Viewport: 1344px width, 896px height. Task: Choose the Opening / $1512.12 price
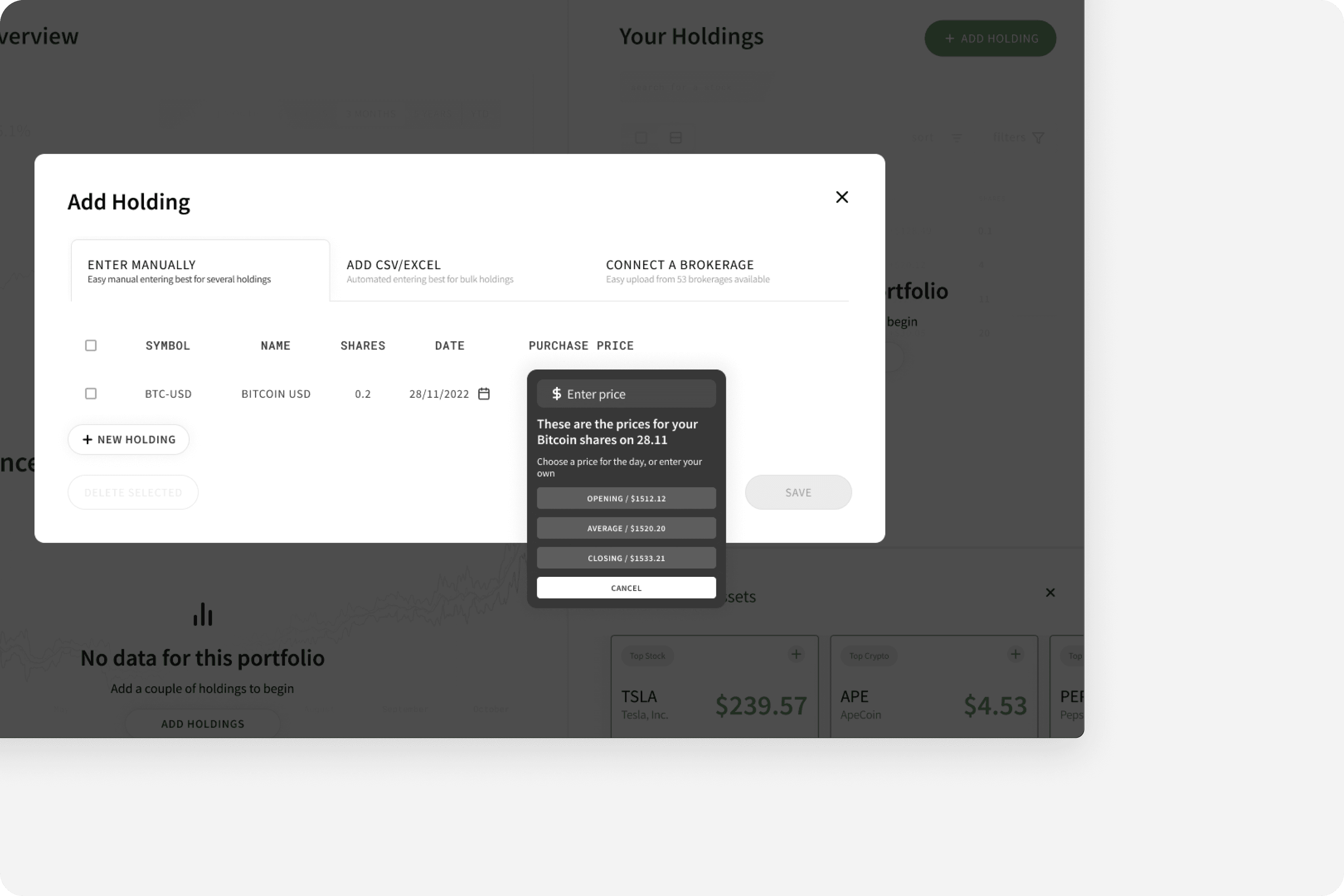point(626,498)
